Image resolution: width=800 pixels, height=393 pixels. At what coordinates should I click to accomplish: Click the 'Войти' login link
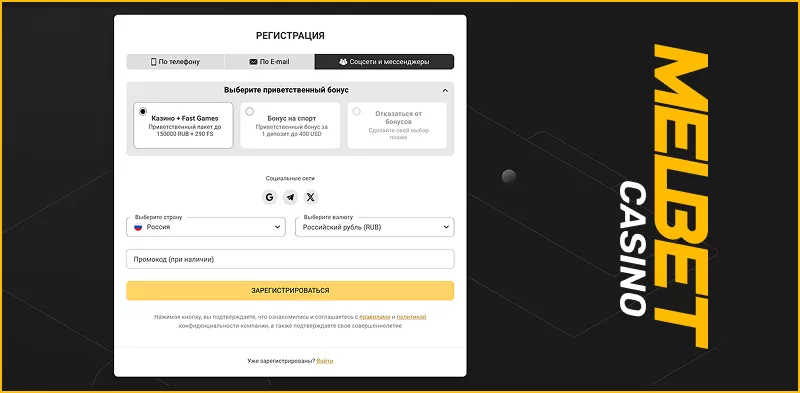[325, 361]
